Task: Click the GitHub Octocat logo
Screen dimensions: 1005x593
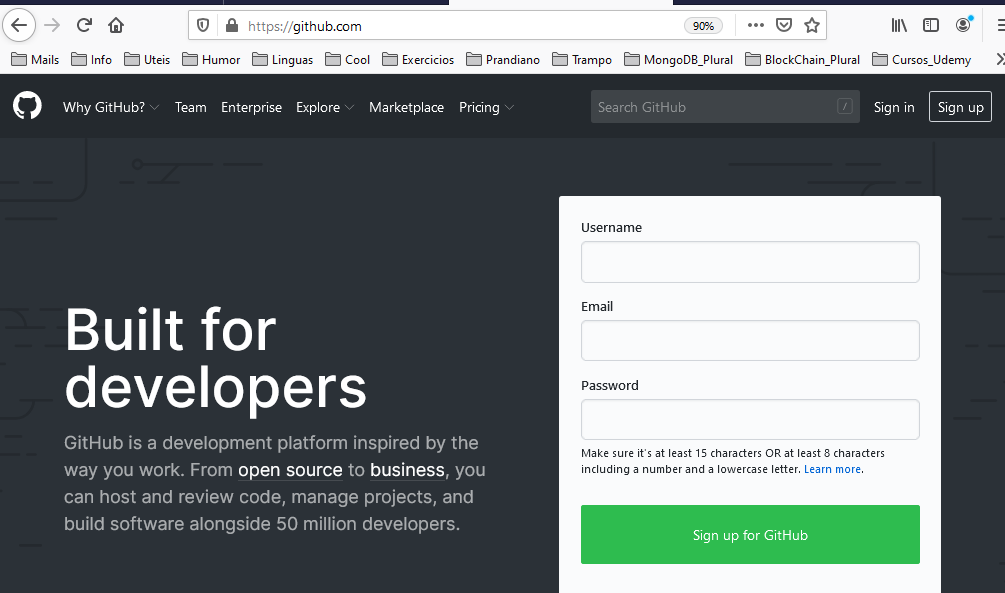Action: (x=28, y=106)
